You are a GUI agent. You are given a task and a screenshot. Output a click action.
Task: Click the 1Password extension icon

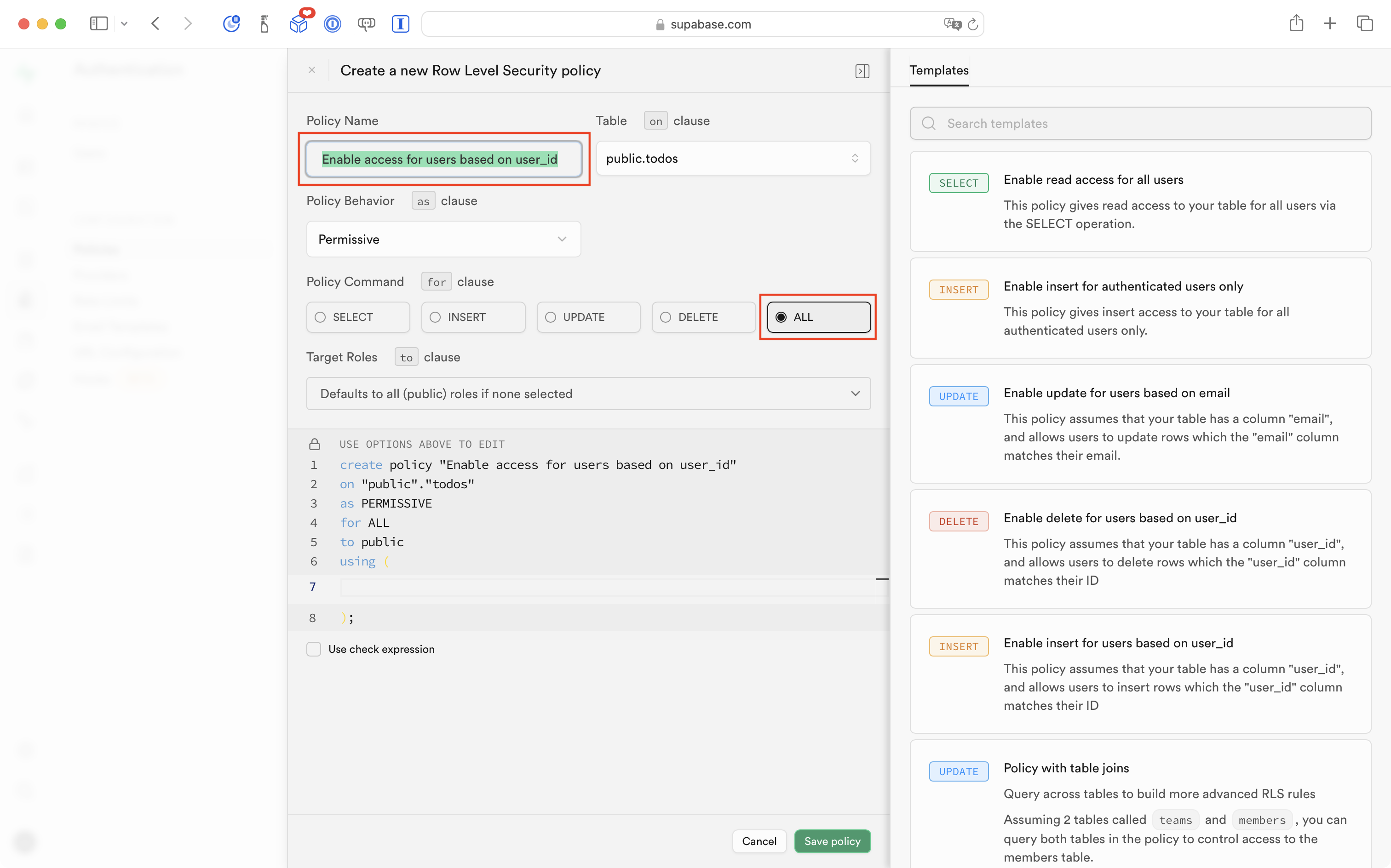point(333,23)
